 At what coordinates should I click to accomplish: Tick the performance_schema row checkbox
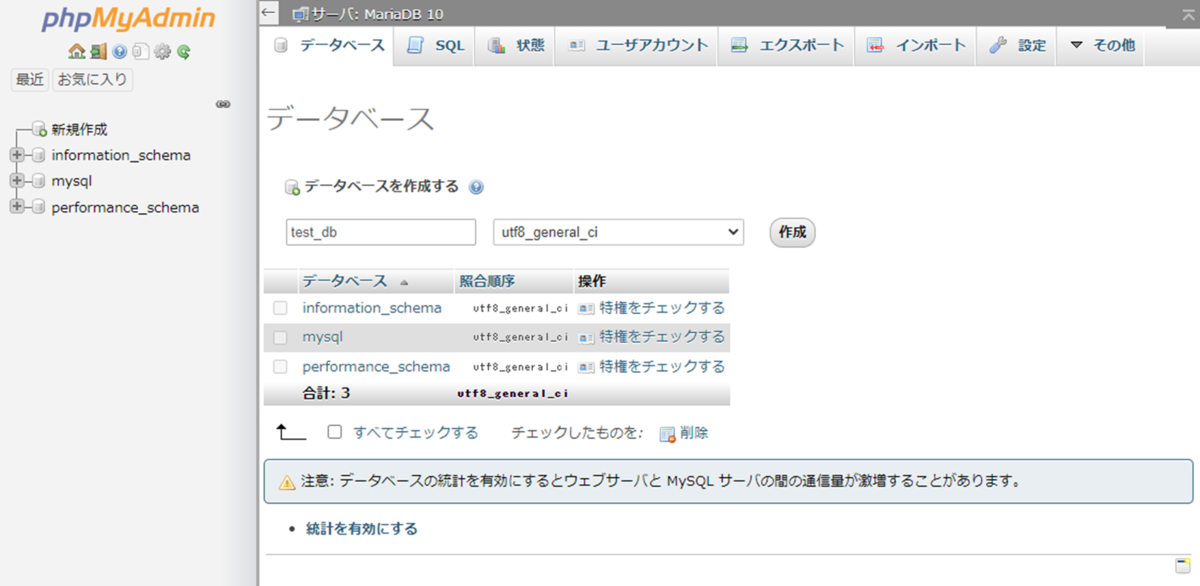(x=281, y=367)
